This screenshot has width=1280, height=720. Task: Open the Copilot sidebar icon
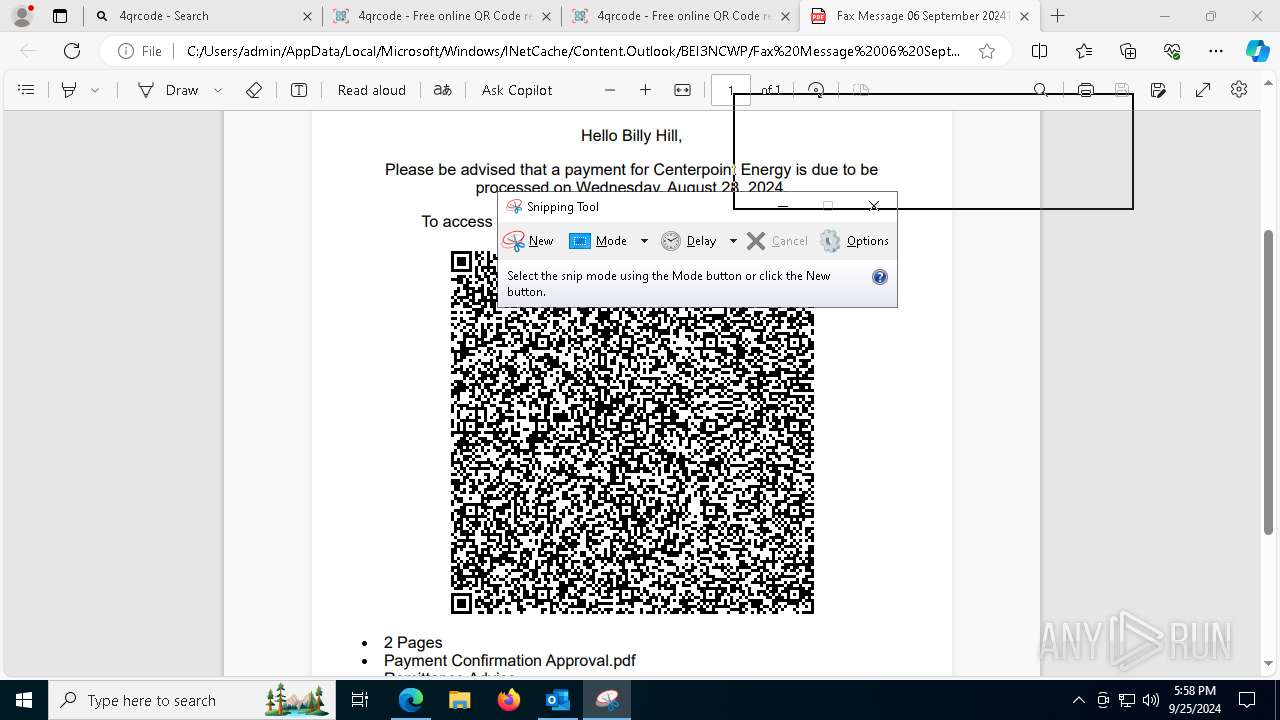[1257, 51]
